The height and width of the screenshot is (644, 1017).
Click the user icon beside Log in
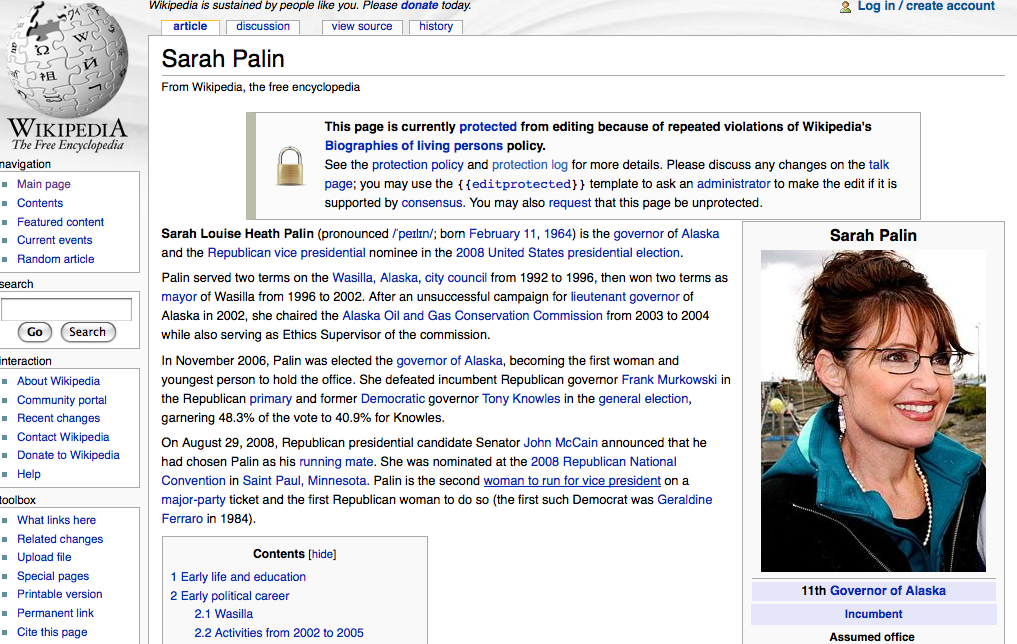845,7
